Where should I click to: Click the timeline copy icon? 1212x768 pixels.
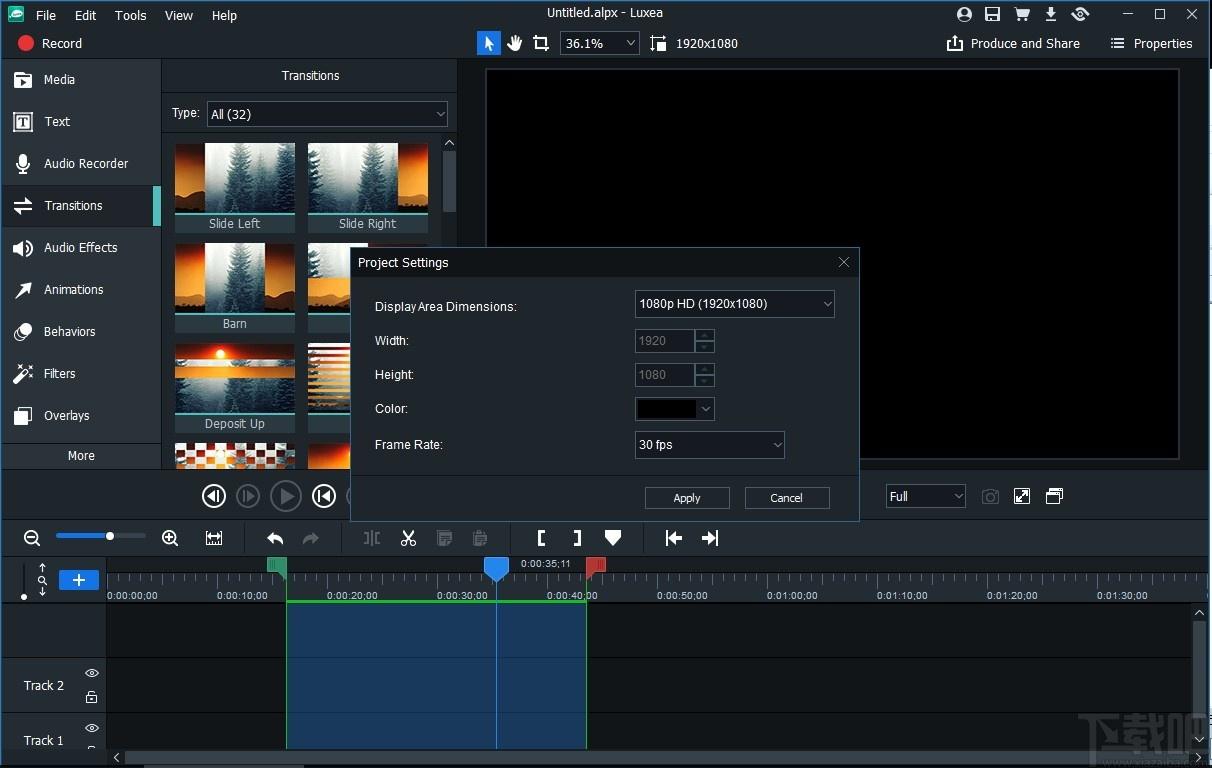[444, 538]
